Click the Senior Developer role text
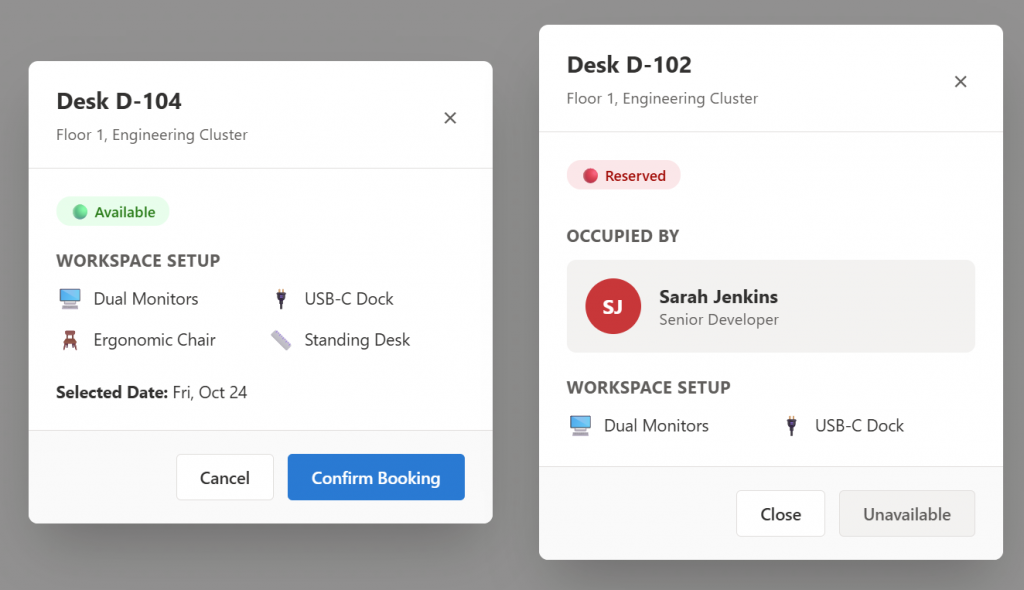 718,320
